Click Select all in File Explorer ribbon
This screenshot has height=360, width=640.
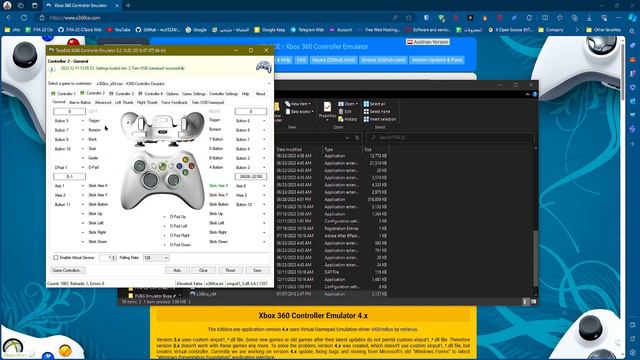pos(374,104)
